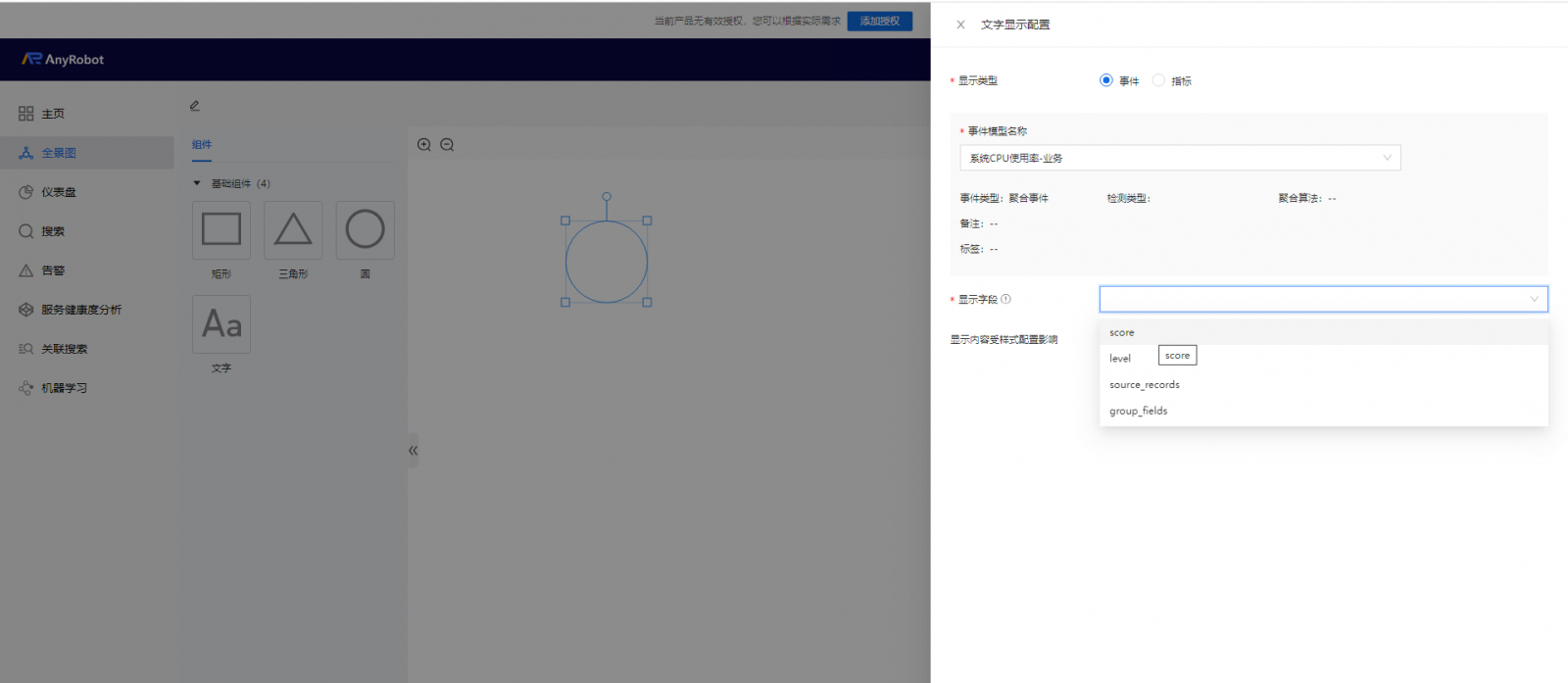Click the 主页 grid icon
The height and width of the screenshot is (683, 1568).
[x=26, y=114]
